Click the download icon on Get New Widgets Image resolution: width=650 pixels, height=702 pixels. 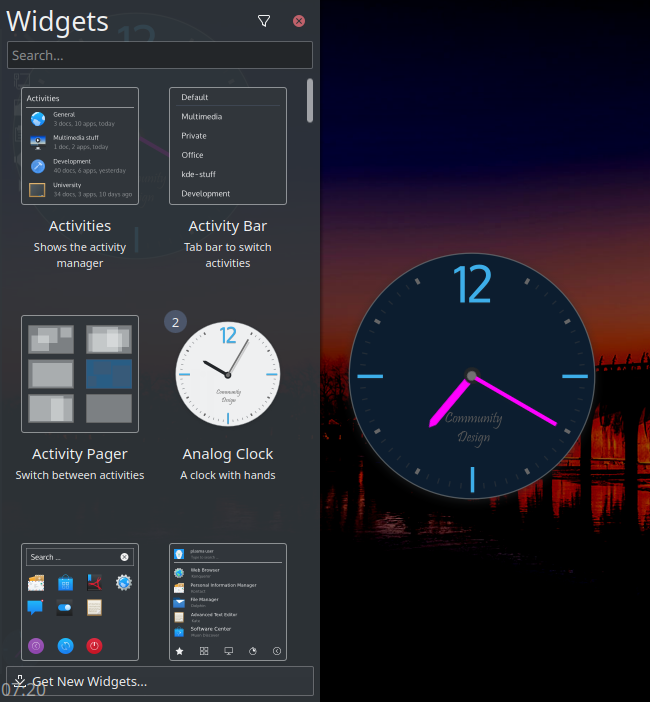click(x=19, y=681)
